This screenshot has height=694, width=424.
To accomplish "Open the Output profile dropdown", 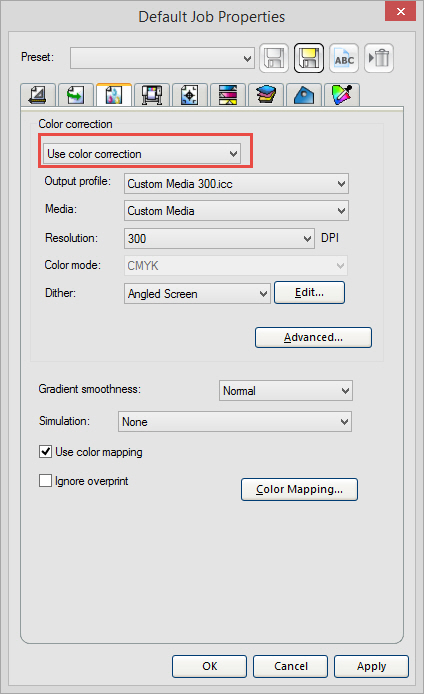I will pos(236,184).
